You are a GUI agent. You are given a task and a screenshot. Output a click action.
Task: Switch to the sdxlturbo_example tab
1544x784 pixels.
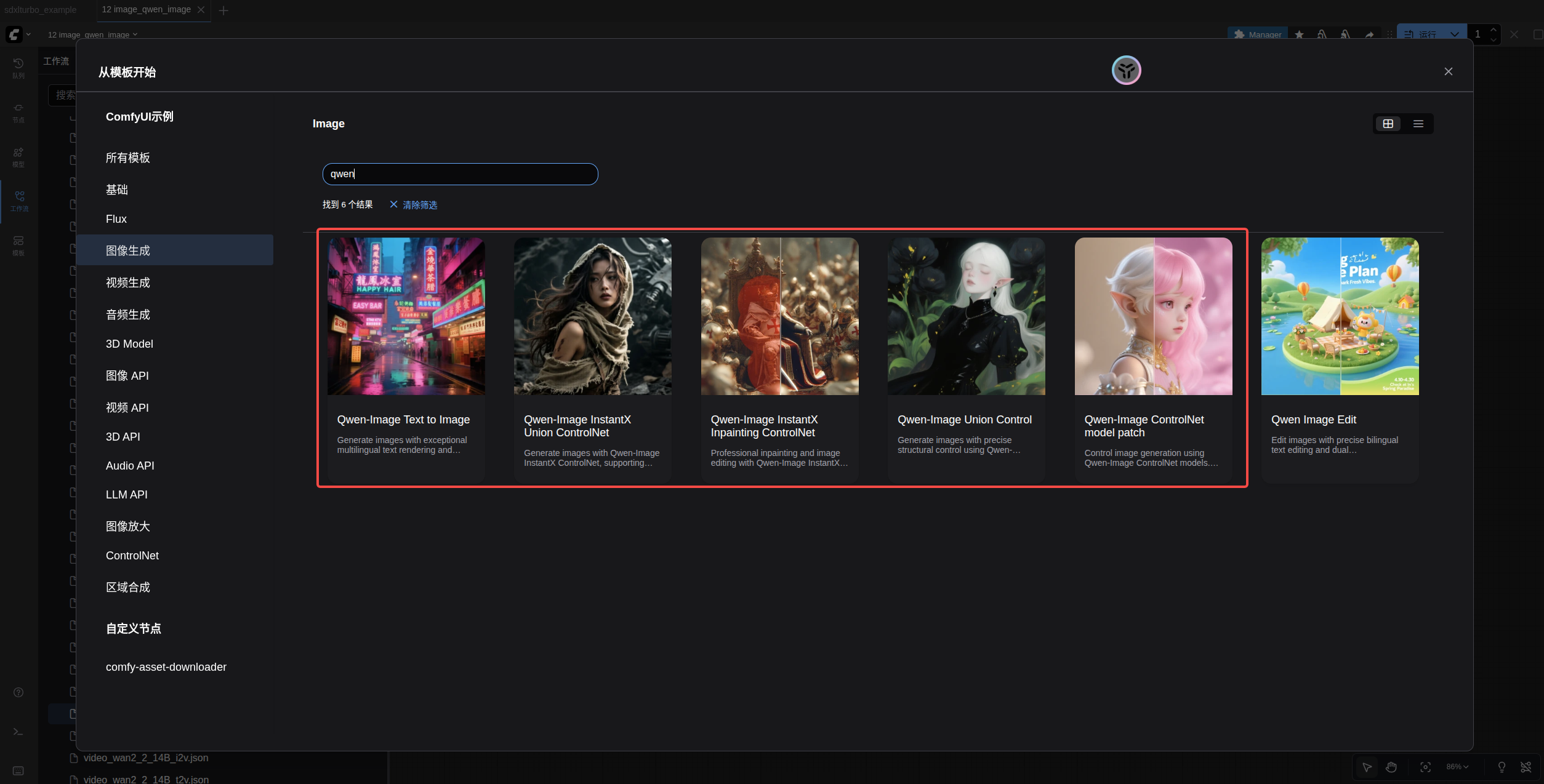coord(41,10)
